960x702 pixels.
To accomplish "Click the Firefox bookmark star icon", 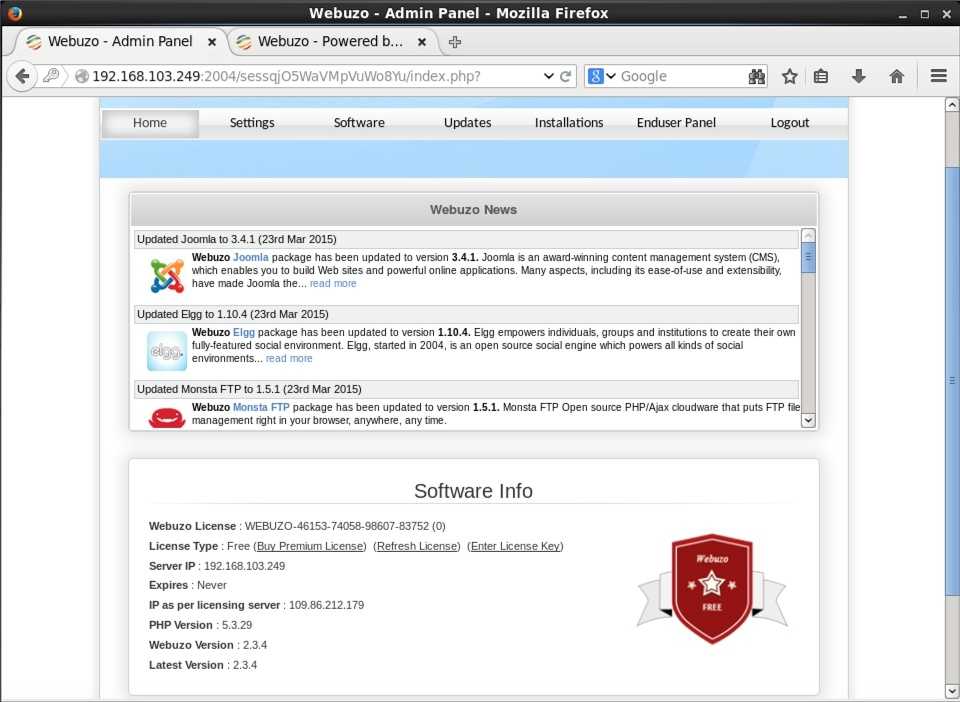I will [790, 76].
